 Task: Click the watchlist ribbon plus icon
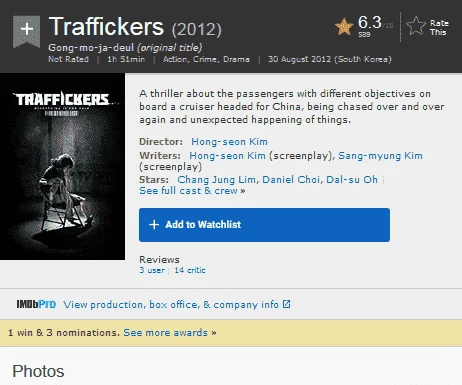(x=27, y=32)
